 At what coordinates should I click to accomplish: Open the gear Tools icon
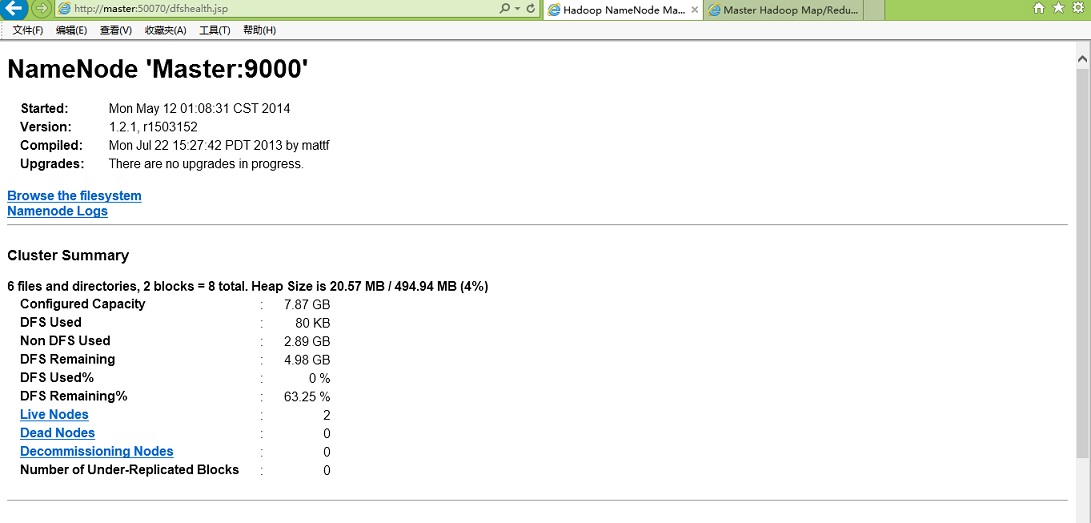(x=1077, y=9)
